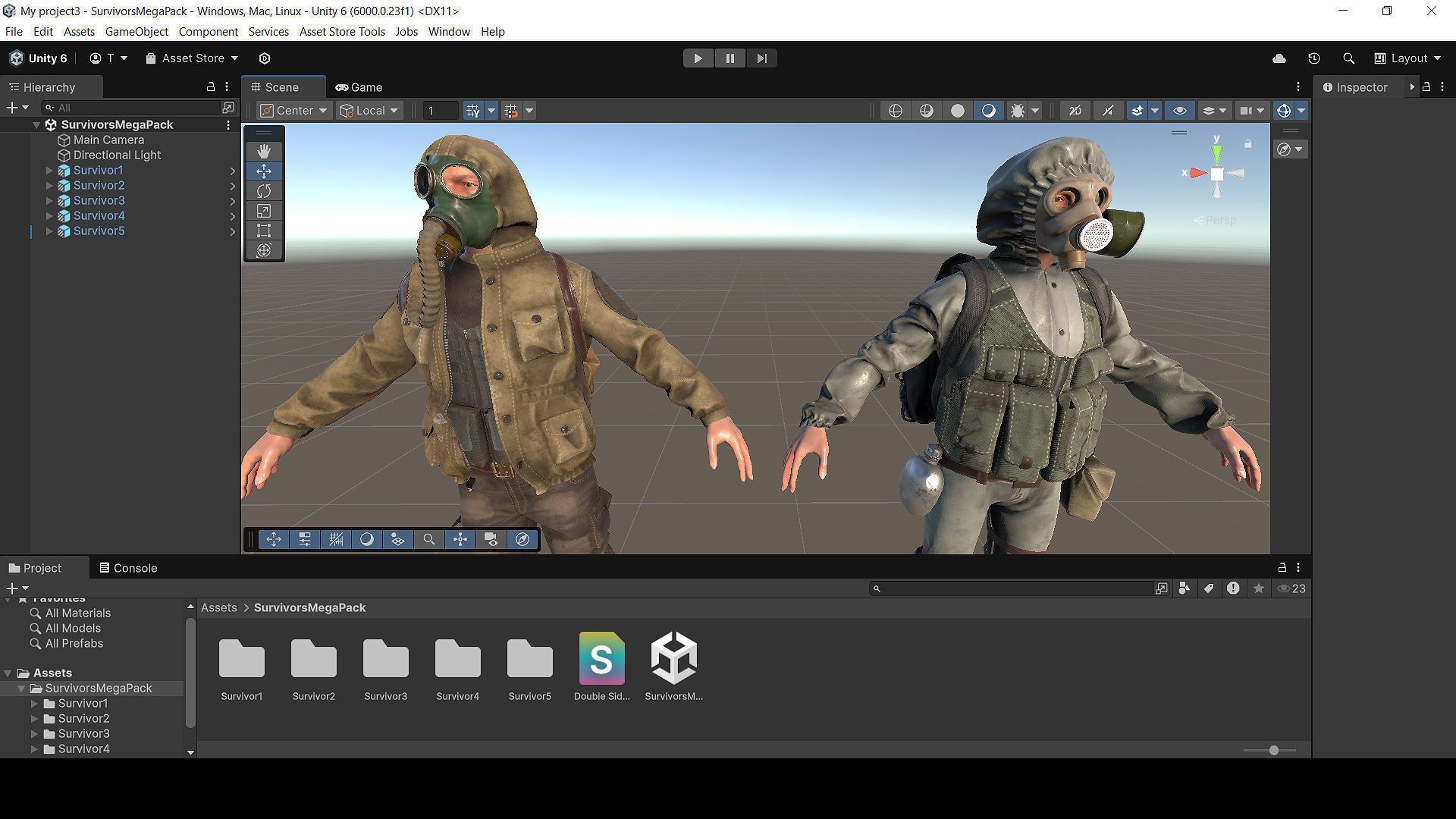1456x819 pixels.
Task: Select the Move tool in scene toolbar
Action: (x=264, y=171)
